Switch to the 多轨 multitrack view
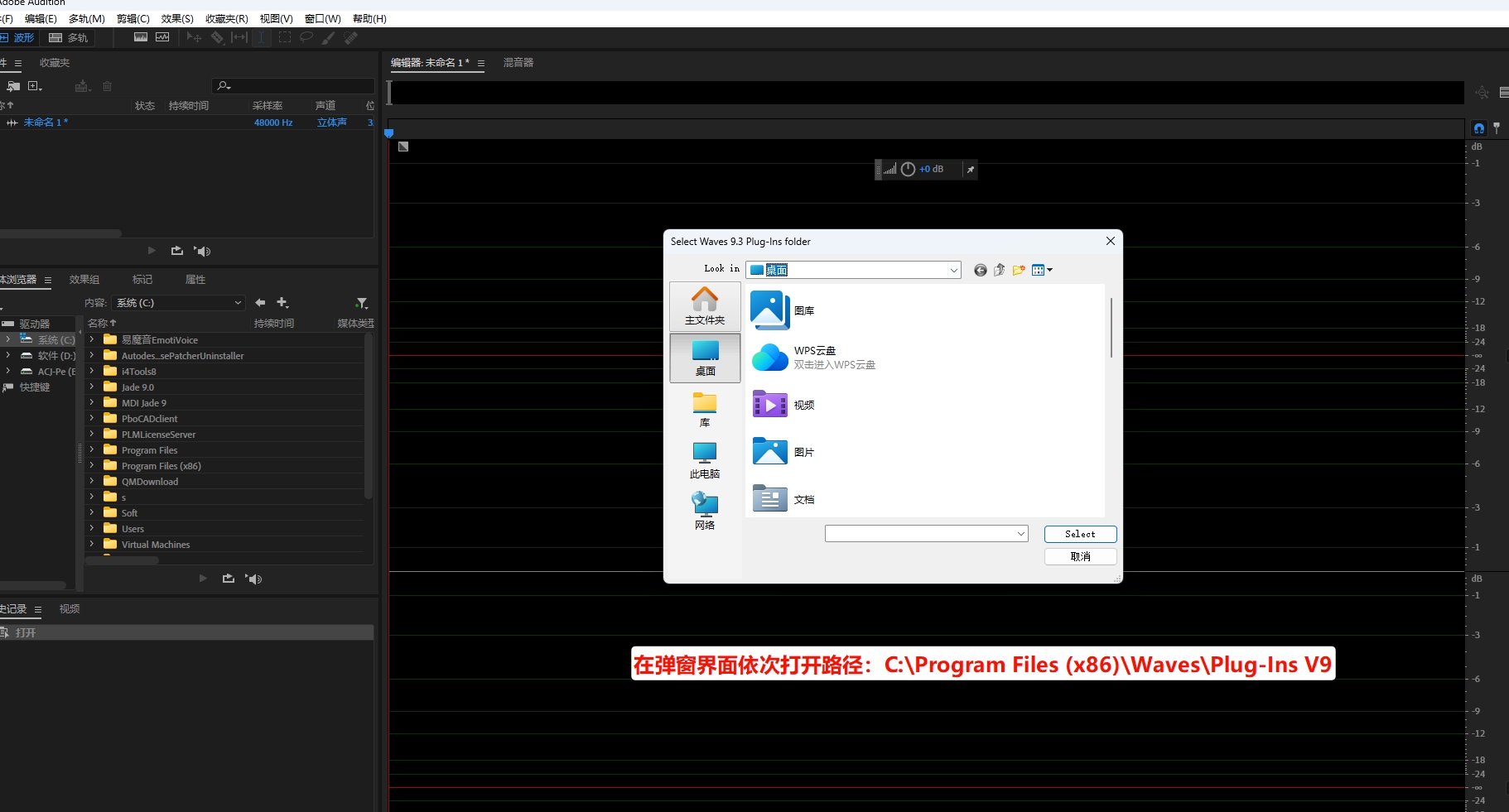Viewport: 1509px width, 812px height. pos(69,38)
